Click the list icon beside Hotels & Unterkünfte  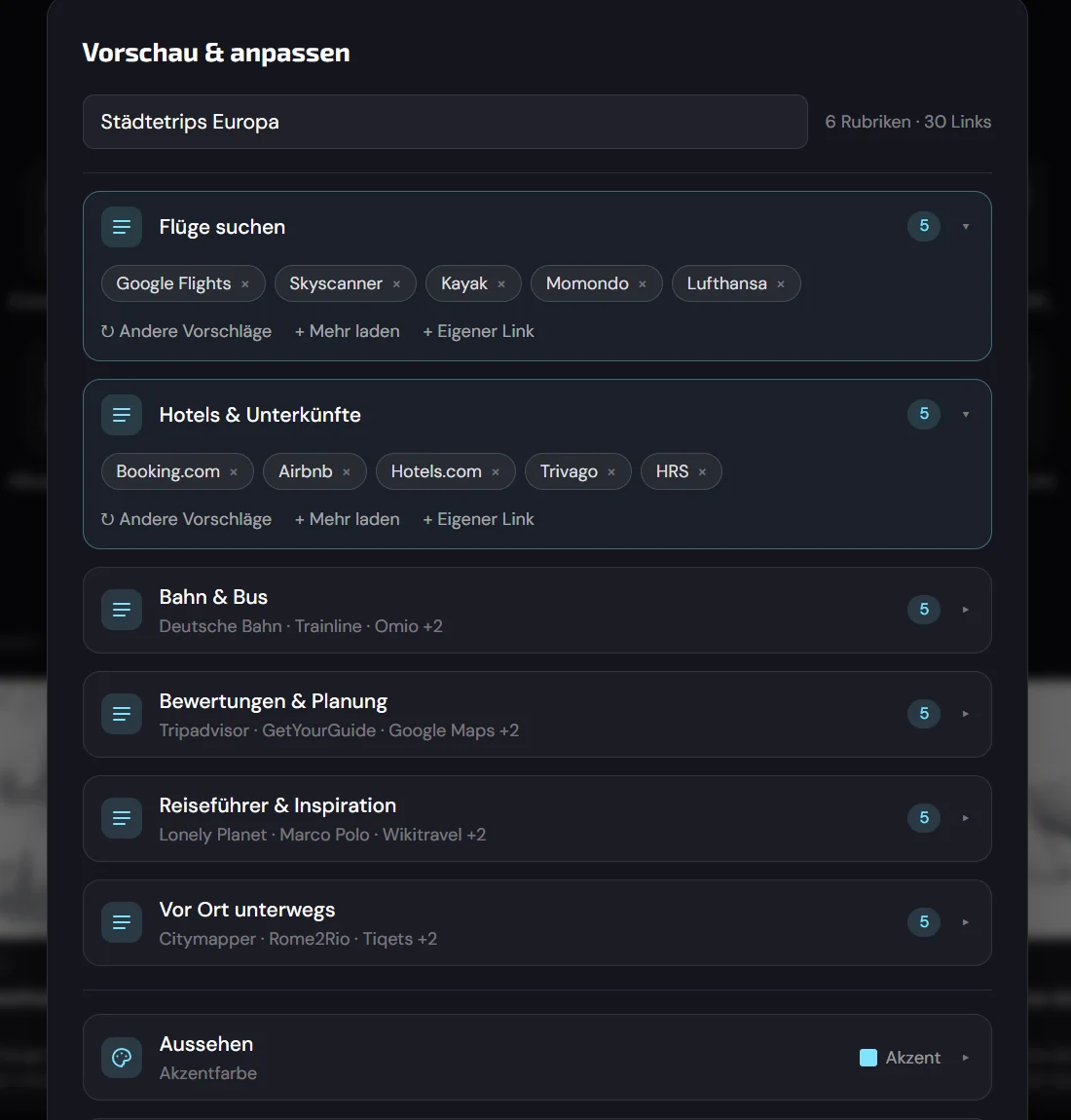click(122, 415)
